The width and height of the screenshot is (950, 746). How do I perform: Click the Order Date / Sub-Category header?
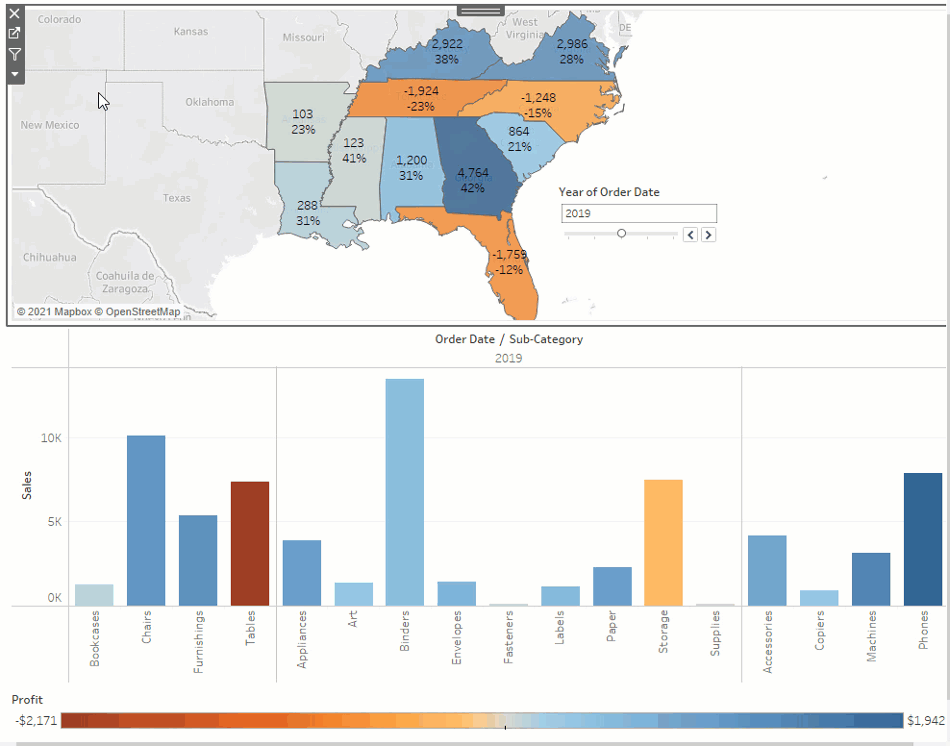tap(508, 339)
